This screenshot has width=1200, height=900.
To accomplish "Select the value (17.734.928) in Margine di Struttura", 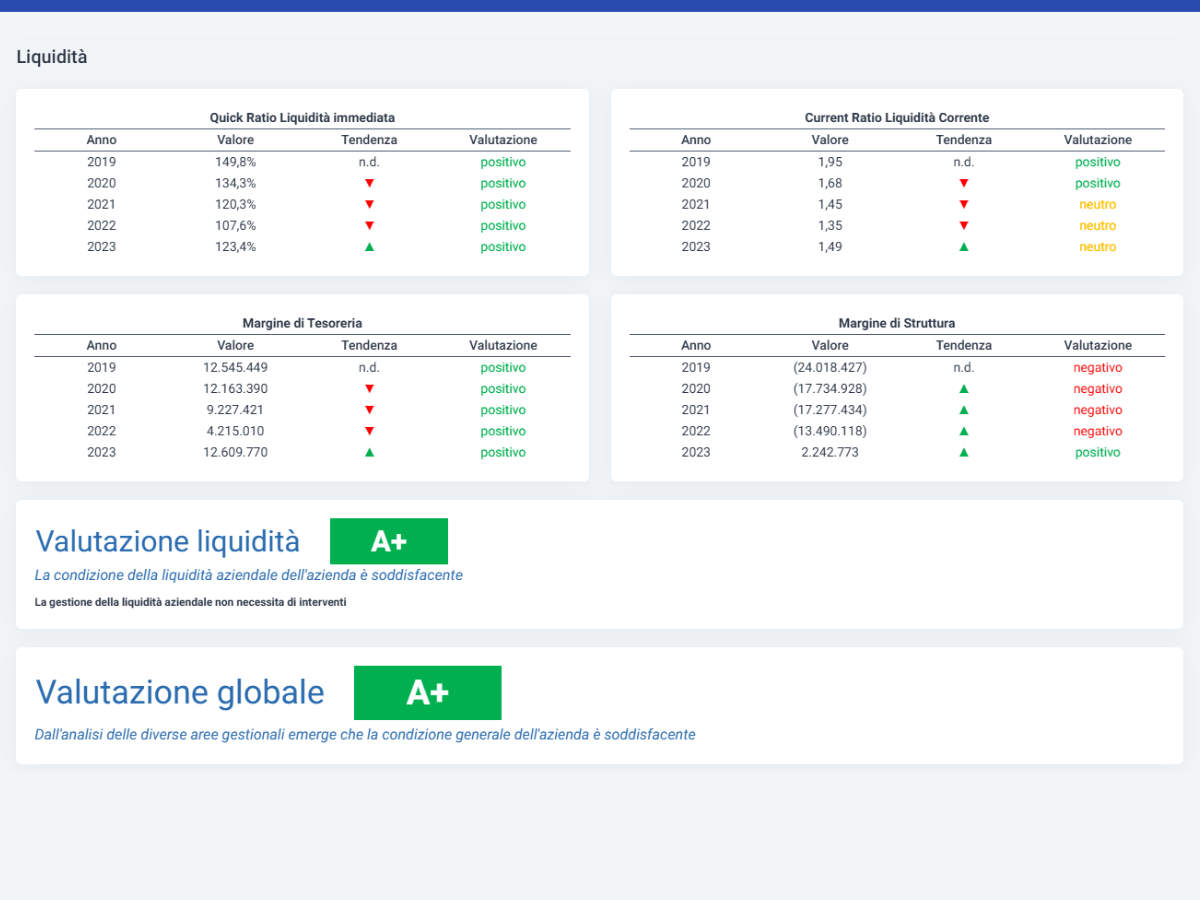I will click(x=830, y=389).
